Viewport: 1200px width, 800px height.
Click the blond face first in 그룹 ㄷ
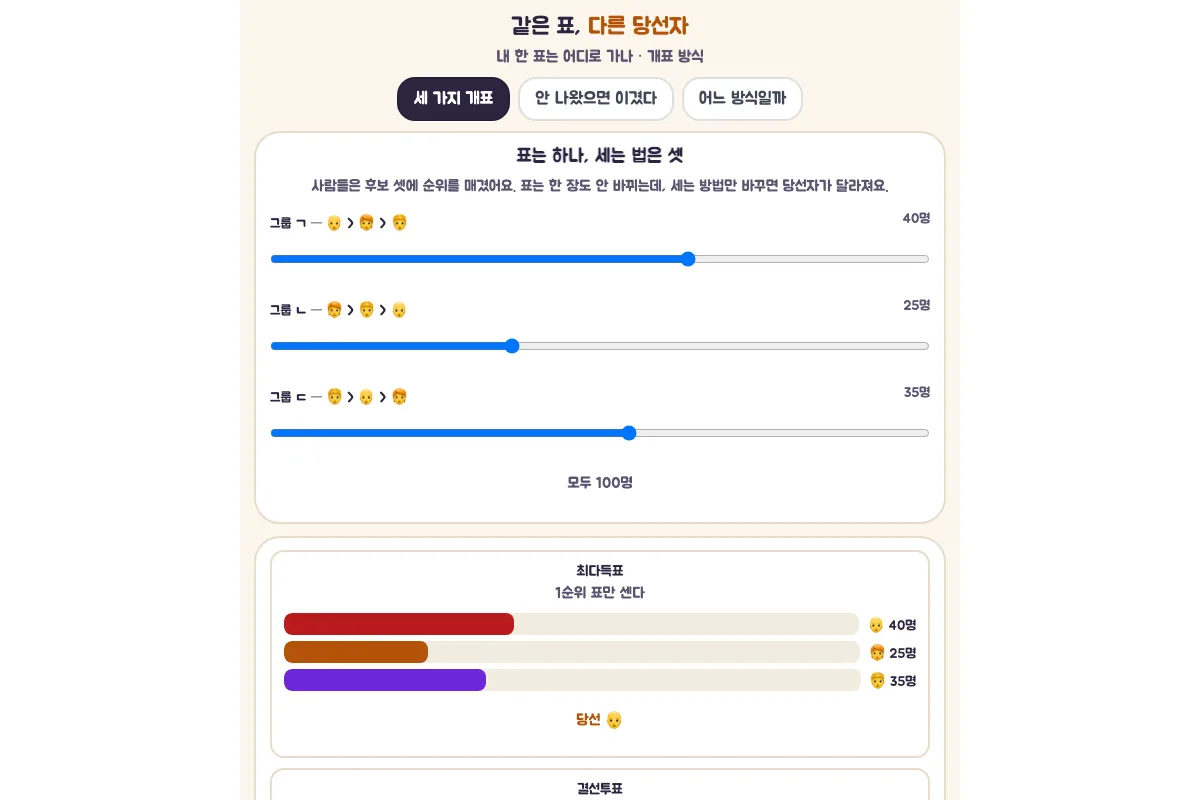[334, 397]
